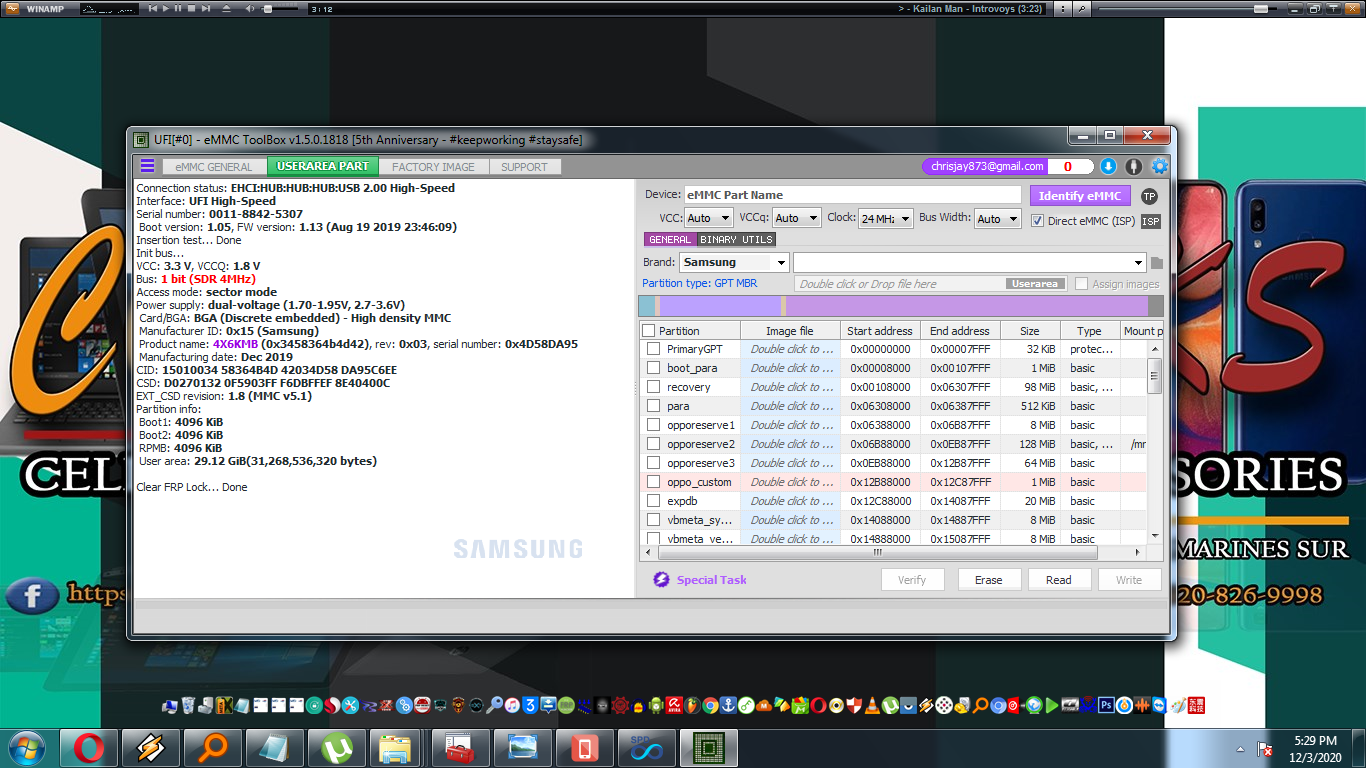Click Winamp stop button

(x=191, y=9)
